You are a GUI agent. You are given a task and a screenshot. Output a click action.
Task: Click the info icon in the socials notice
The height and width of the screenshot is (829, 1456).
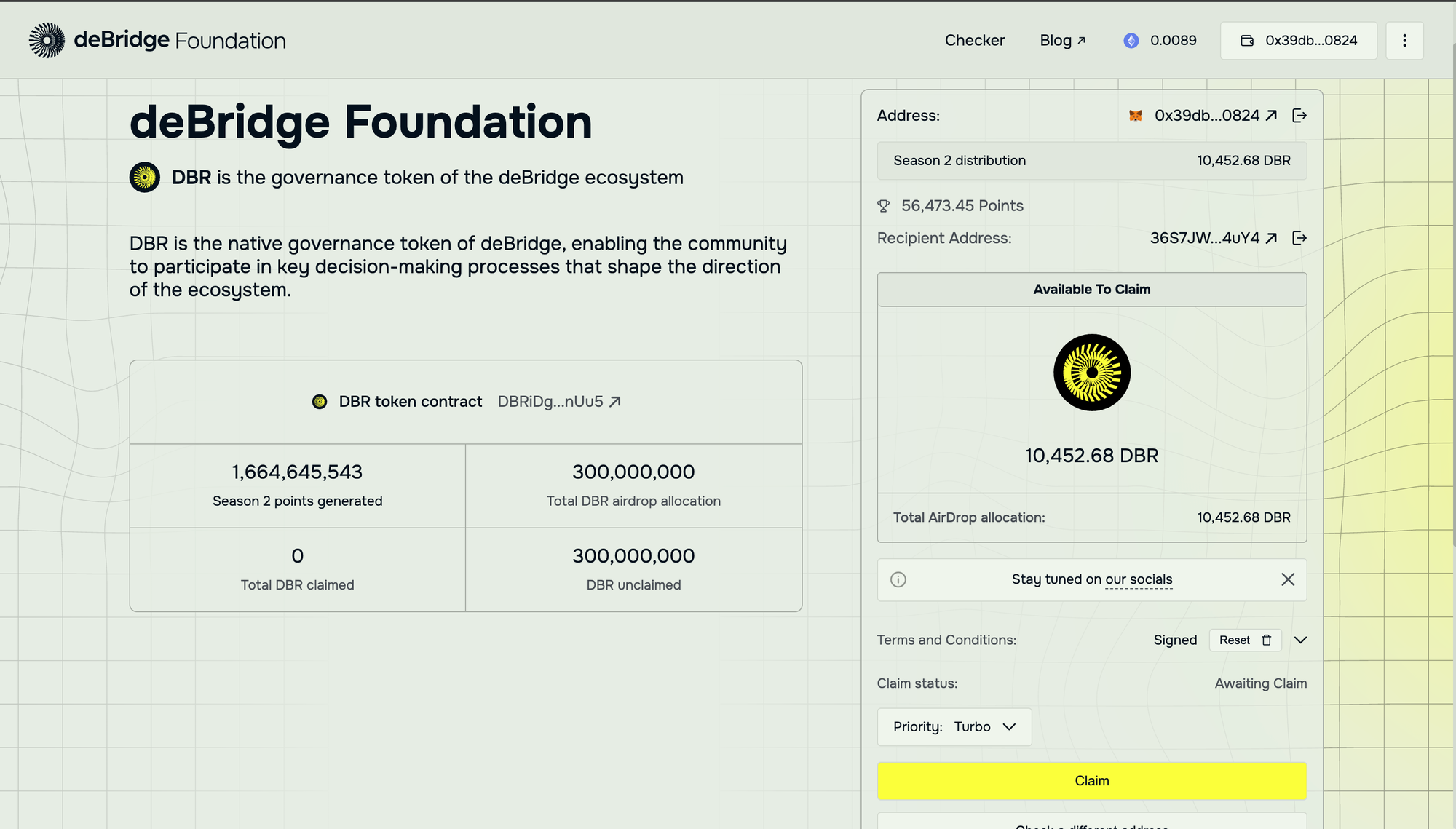(x=898, y=579)
